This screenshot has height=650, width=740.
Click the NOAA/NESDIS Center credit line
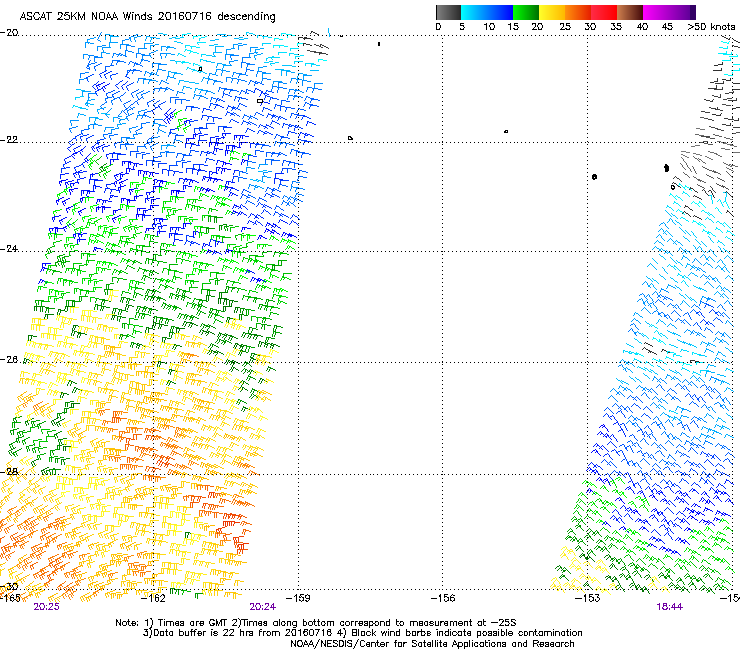[432, 644]
